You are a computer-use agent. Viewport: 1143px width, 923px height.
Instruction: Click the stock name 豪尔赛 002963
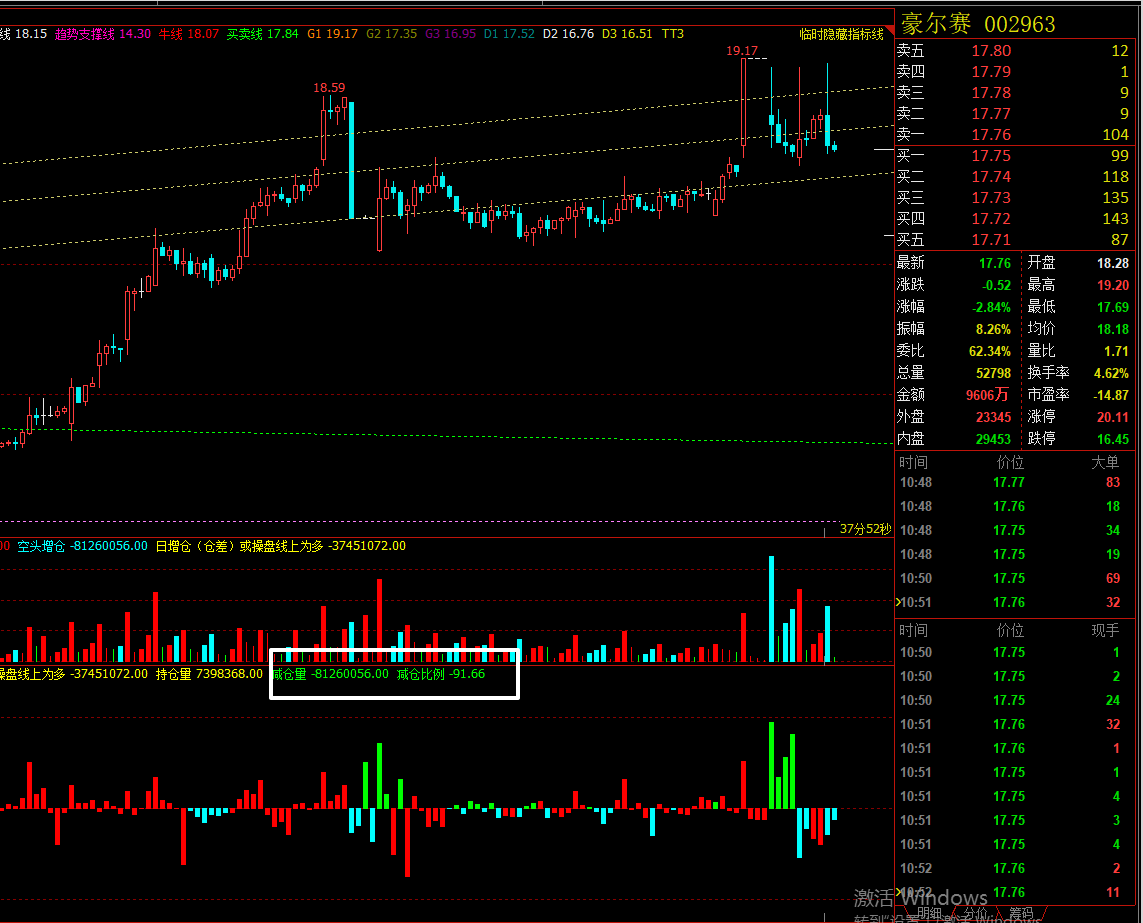pos(978,24)
